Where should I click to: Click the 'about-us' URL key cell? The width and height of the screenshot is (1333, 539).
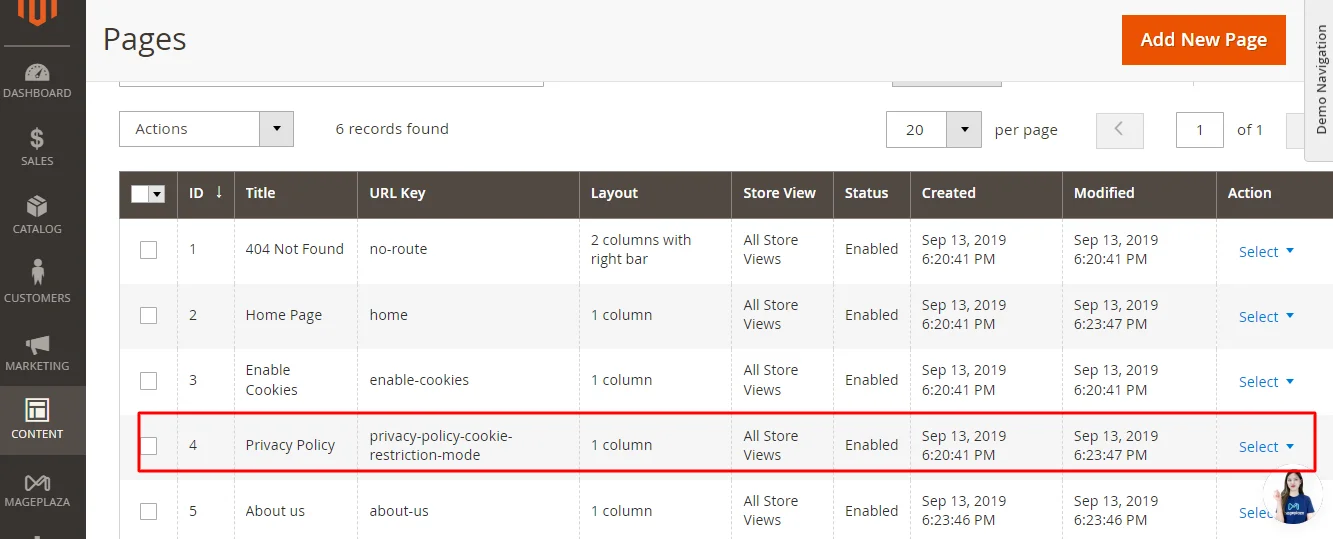click(399, 511)
